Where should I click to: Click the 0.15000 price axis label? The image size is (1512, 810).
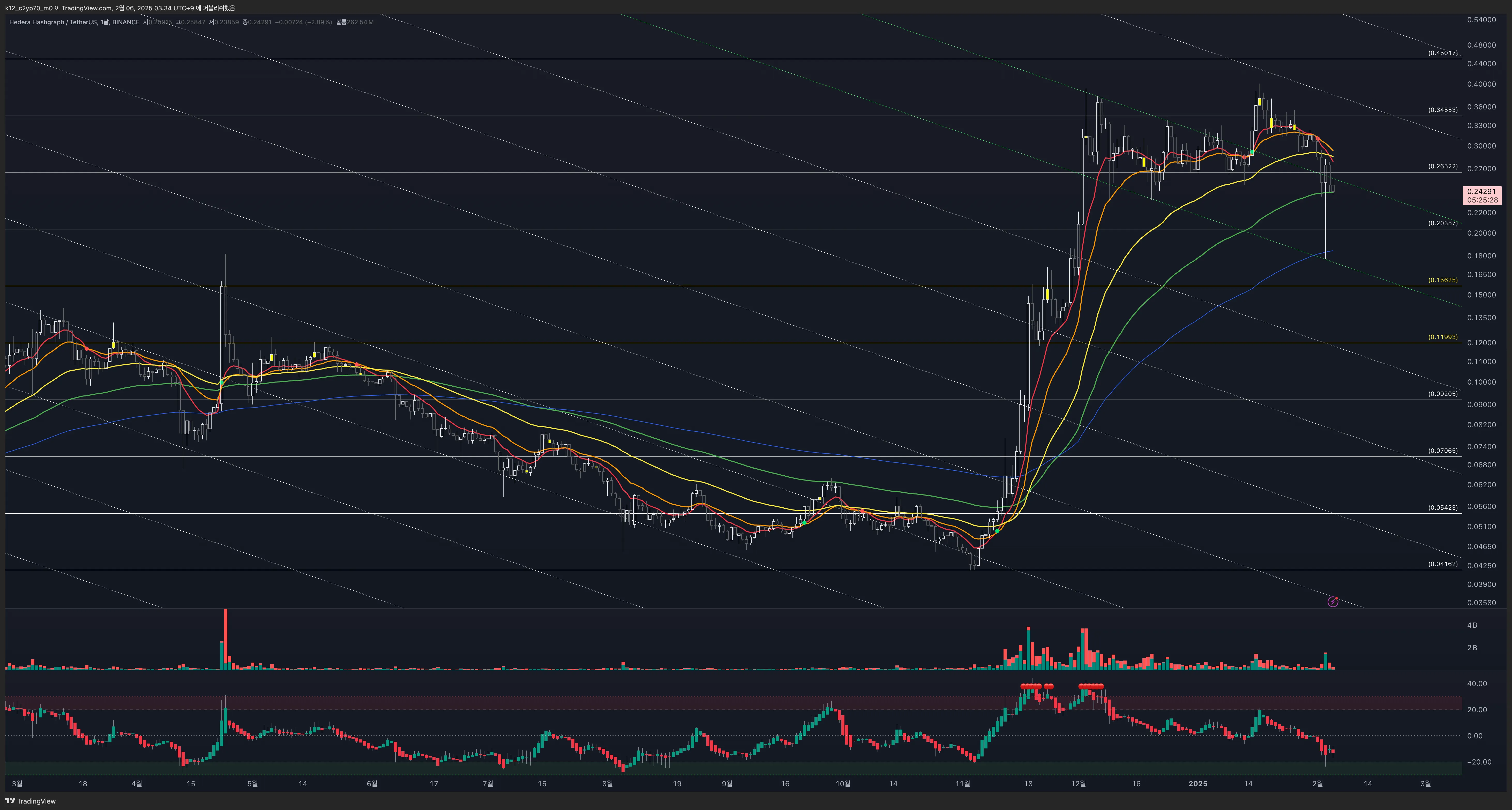[1481, 295]
